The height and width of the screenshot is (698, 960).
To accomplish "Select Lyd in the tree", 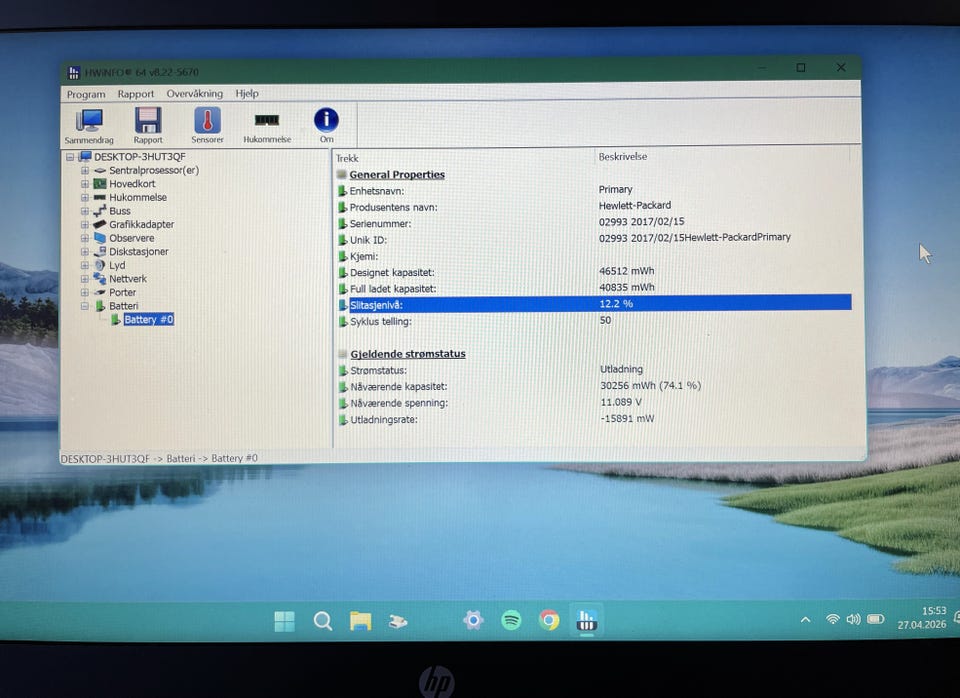I will point(117,265).
